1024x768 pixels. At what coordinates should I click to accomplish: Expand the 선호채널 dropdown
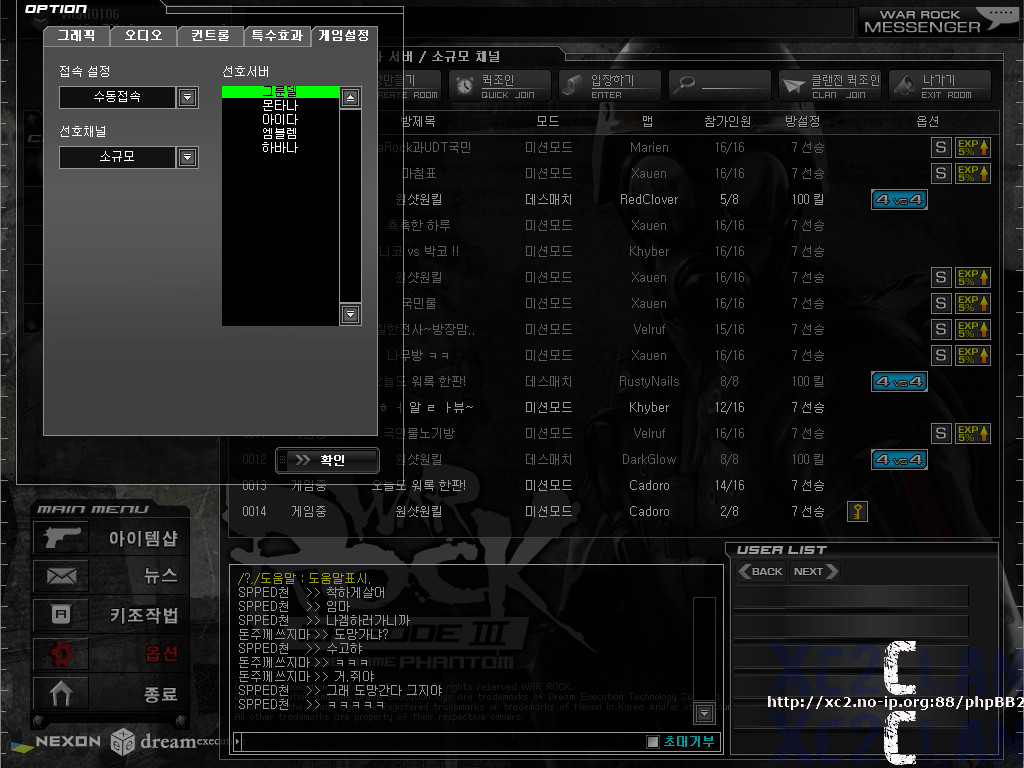[187, 157]
